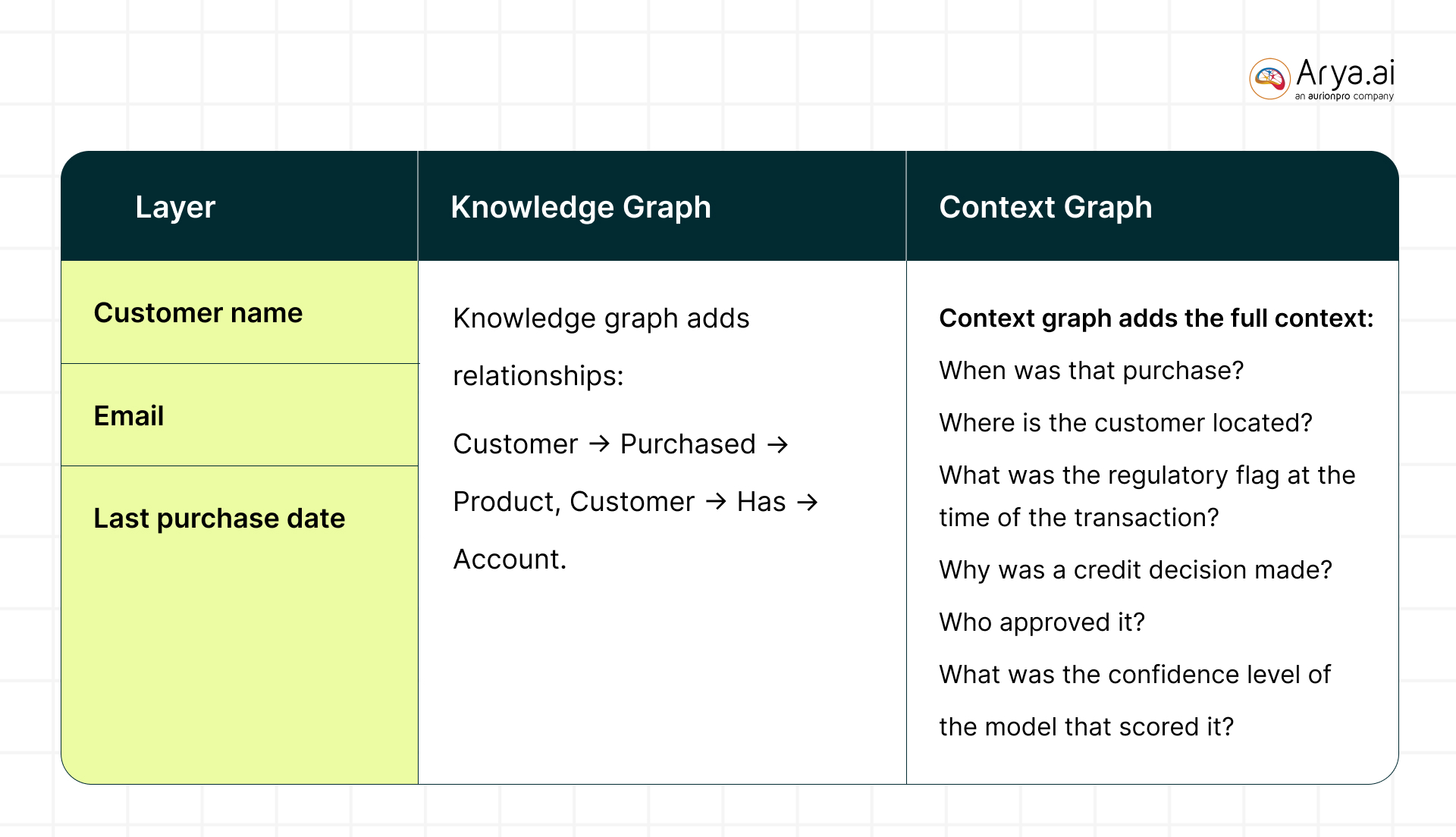Click the Arya.ai brain logo icon
The width and height of the screenshot is (1456, 837).
point(1269,79)
